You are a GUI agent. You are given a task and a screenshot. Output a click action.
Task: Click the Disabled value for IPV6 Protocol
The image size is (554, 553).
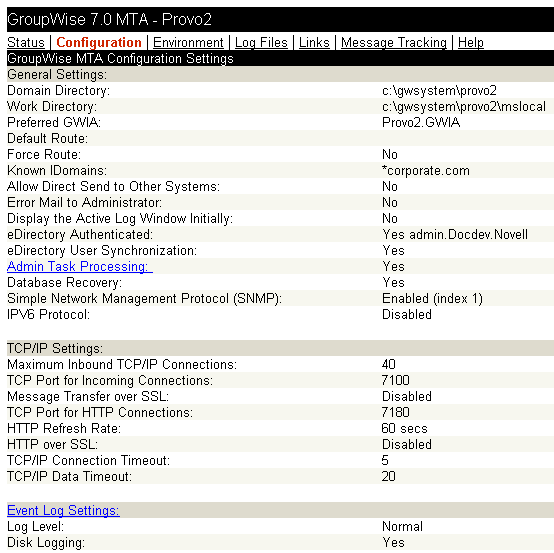407,314
